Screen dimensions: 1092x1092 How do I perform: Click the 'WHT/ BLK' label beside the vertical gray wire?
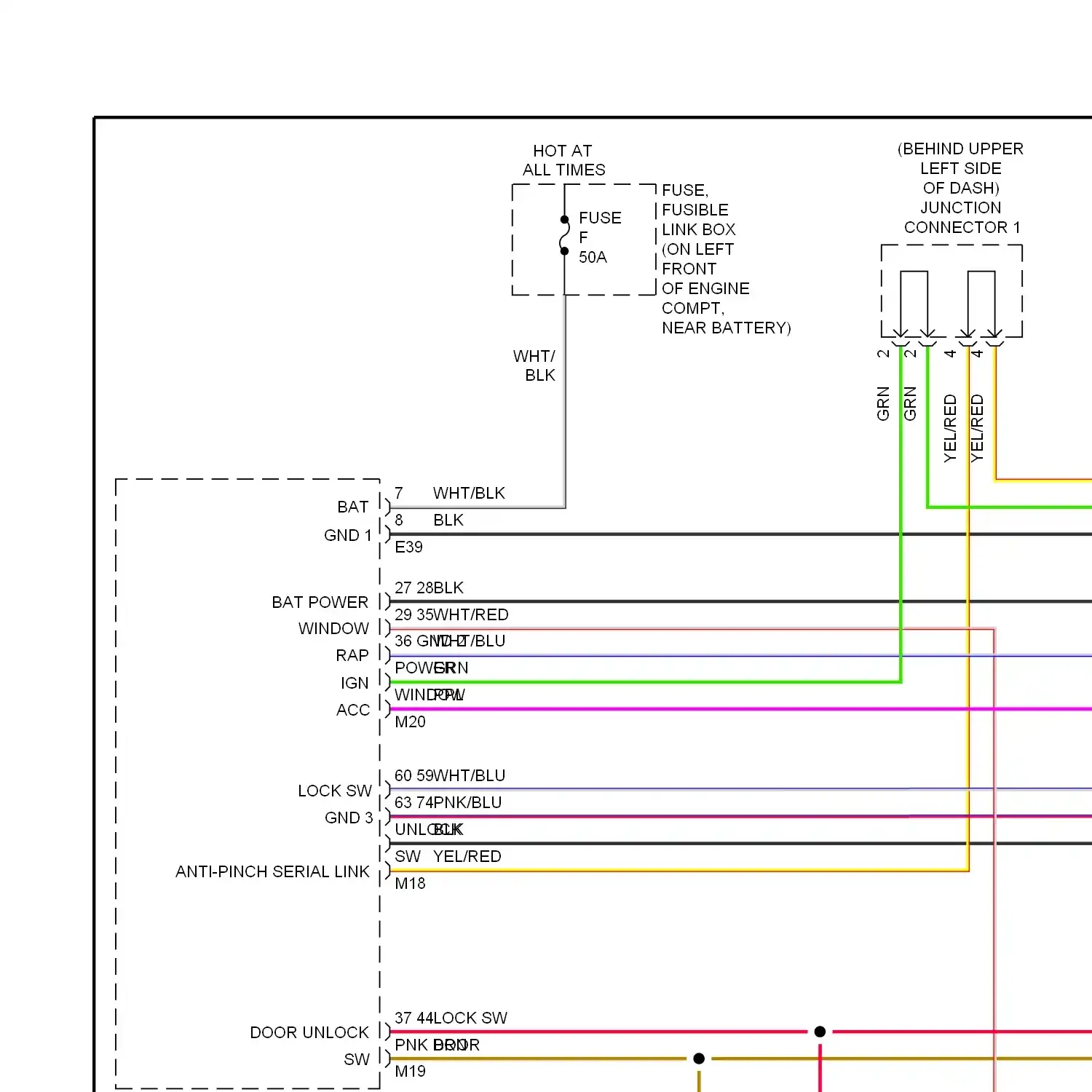pos(534,365)
